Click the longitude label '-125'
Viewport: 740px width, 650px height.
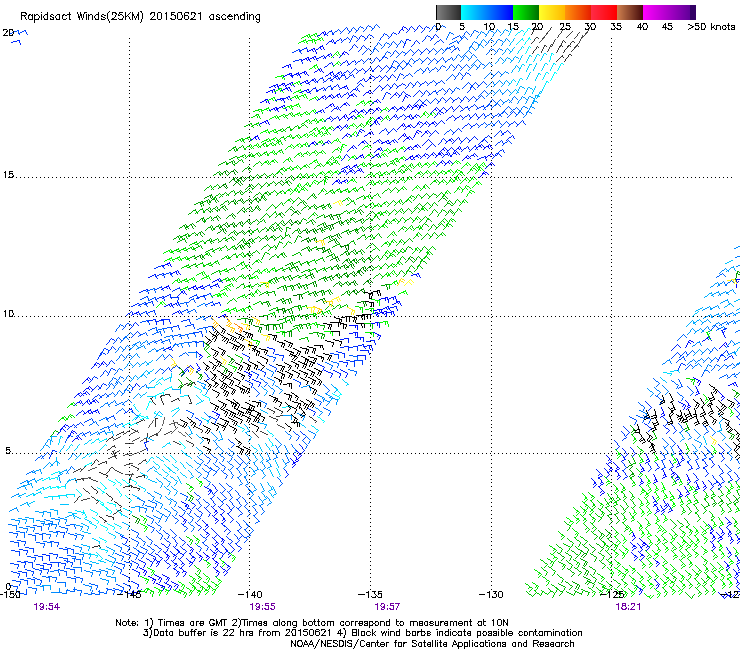tap(612, 594)
